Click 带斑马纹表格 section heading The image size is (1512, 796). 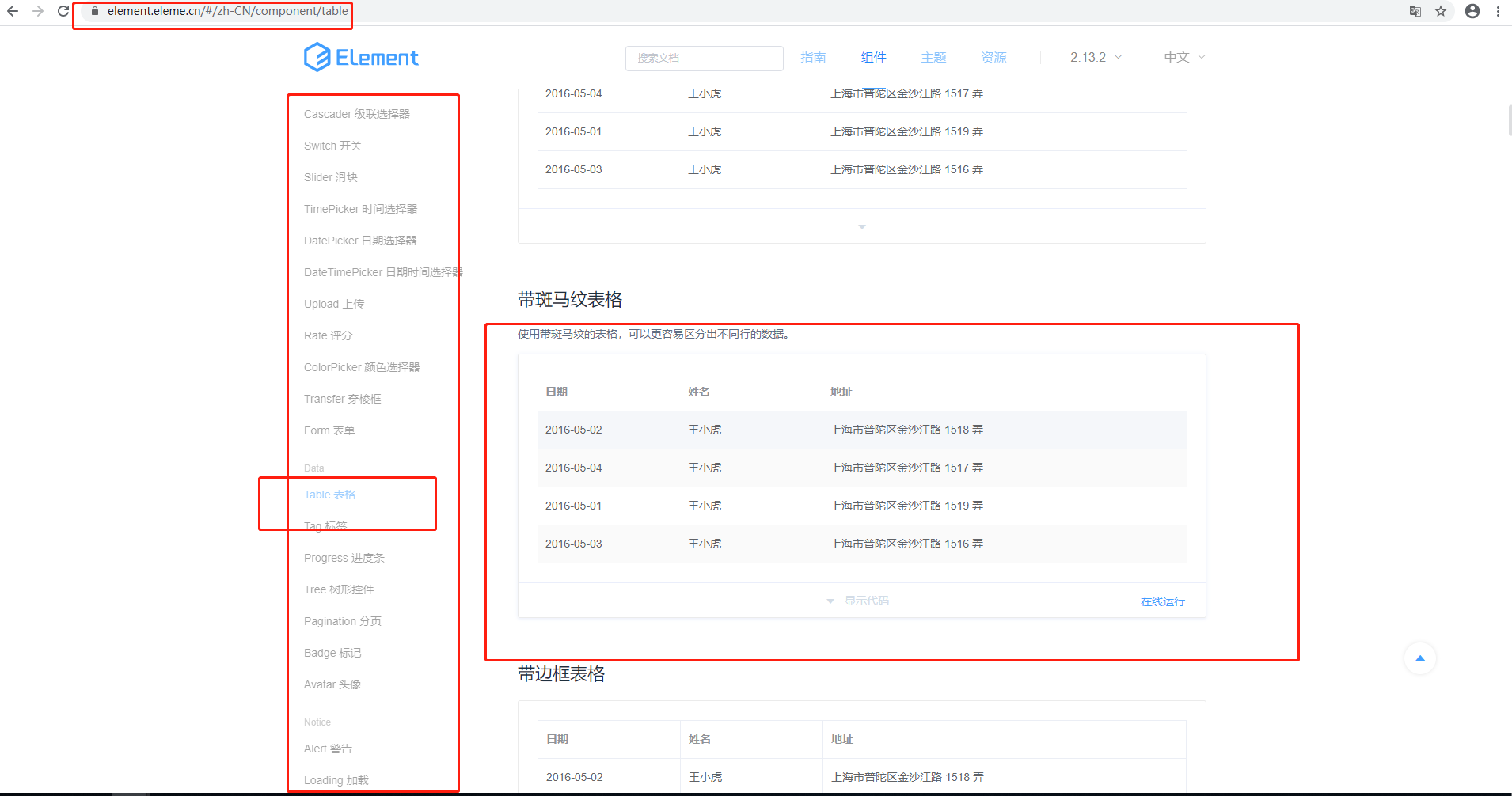[570, 300]
